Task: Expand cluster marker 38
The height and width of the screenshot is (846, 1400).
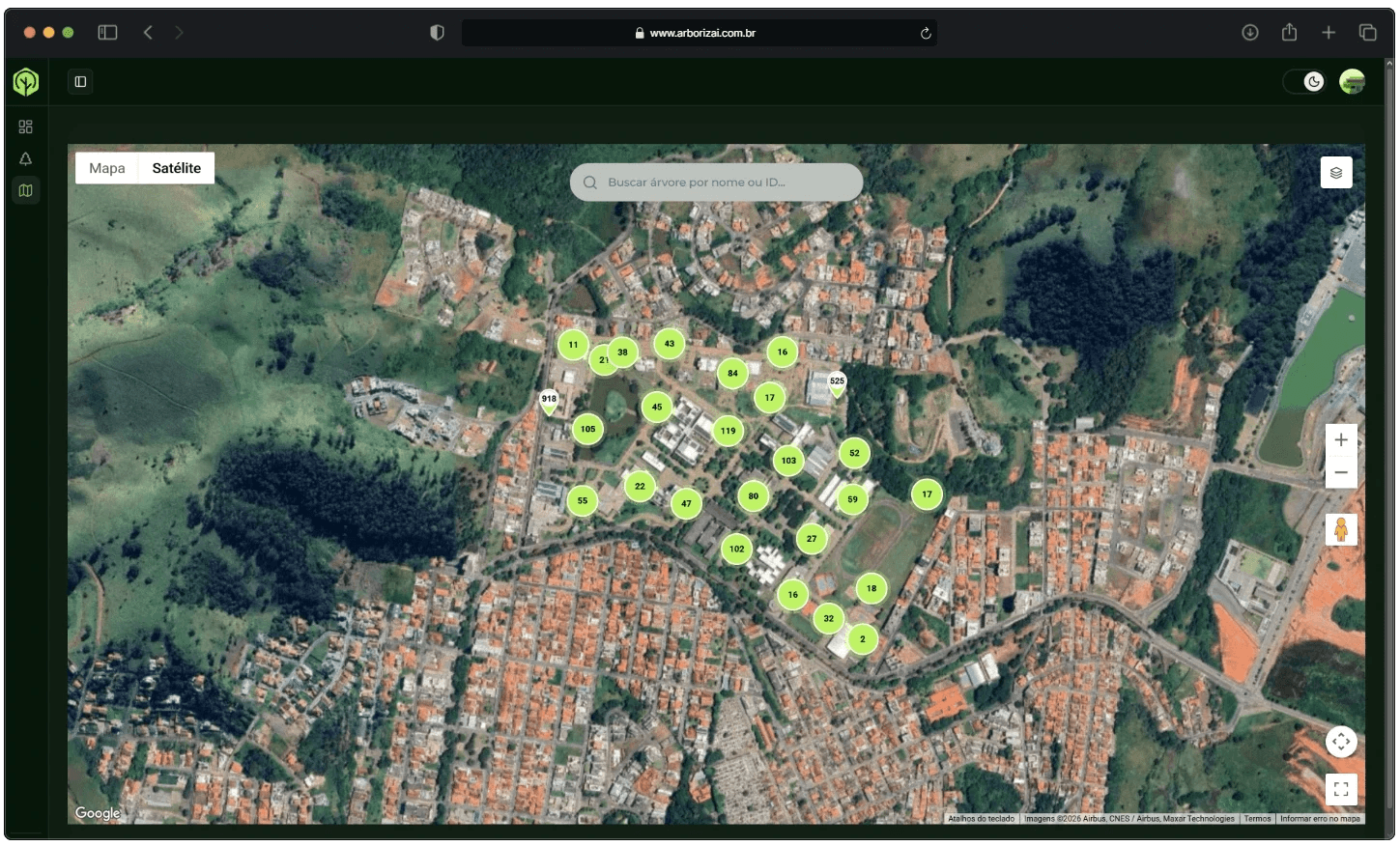Action: 622,352
